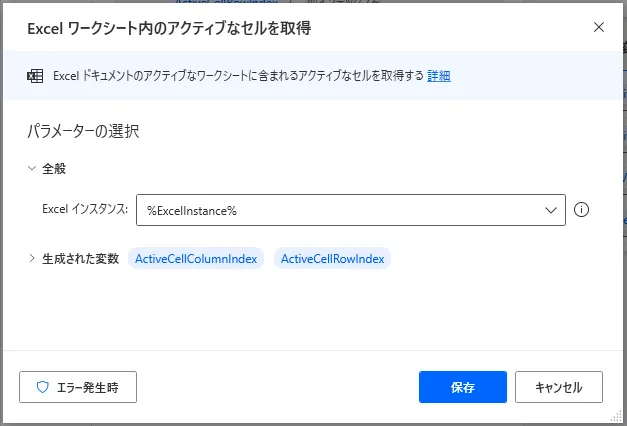This screenshot has height=426, width=627.
Task: Click the Excel icon in the info banner
Action: pyautogui.click(x=35, y=76)
